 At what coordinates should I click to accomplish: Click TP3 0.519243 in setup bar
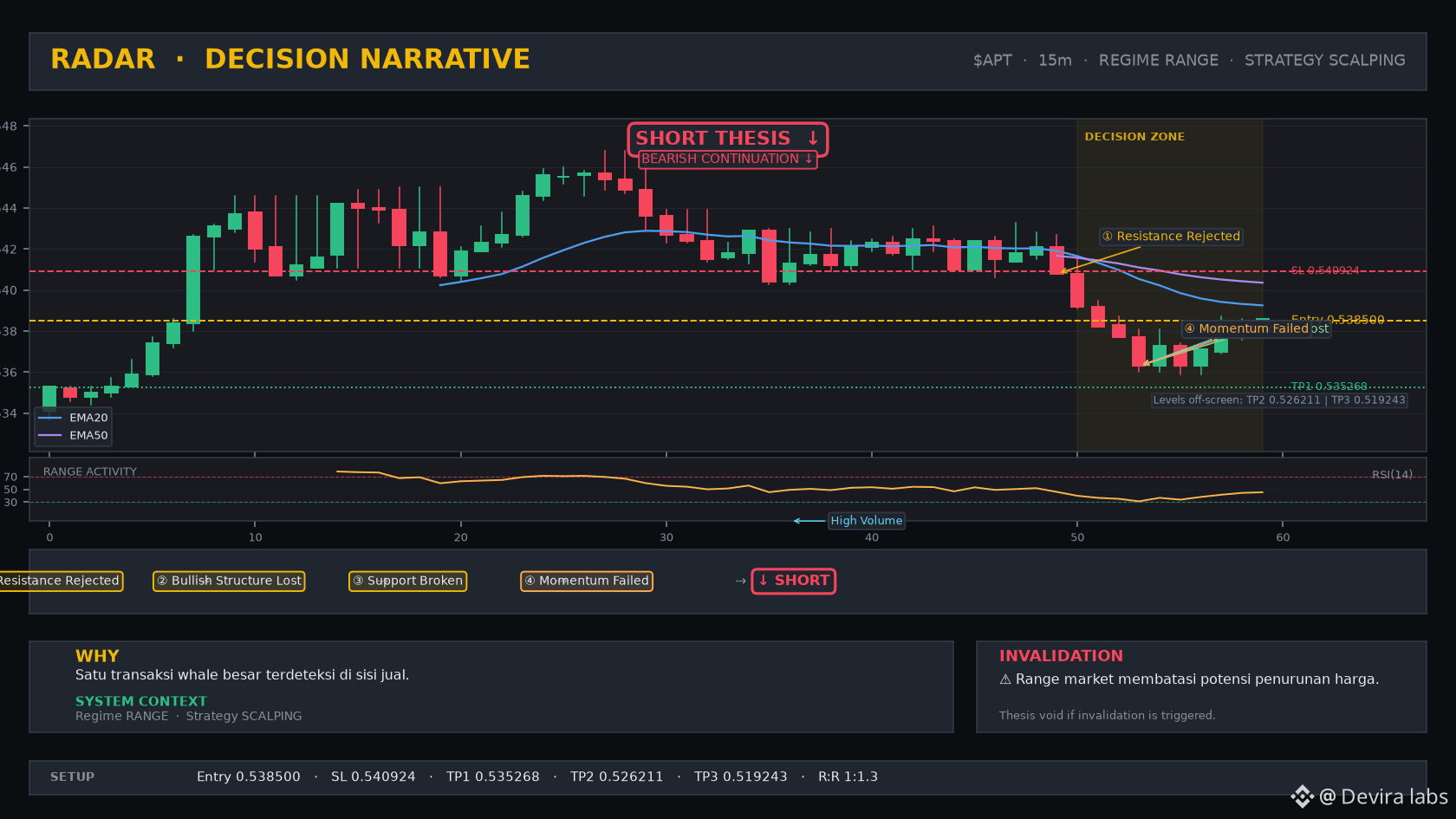(x=740, y=777)
